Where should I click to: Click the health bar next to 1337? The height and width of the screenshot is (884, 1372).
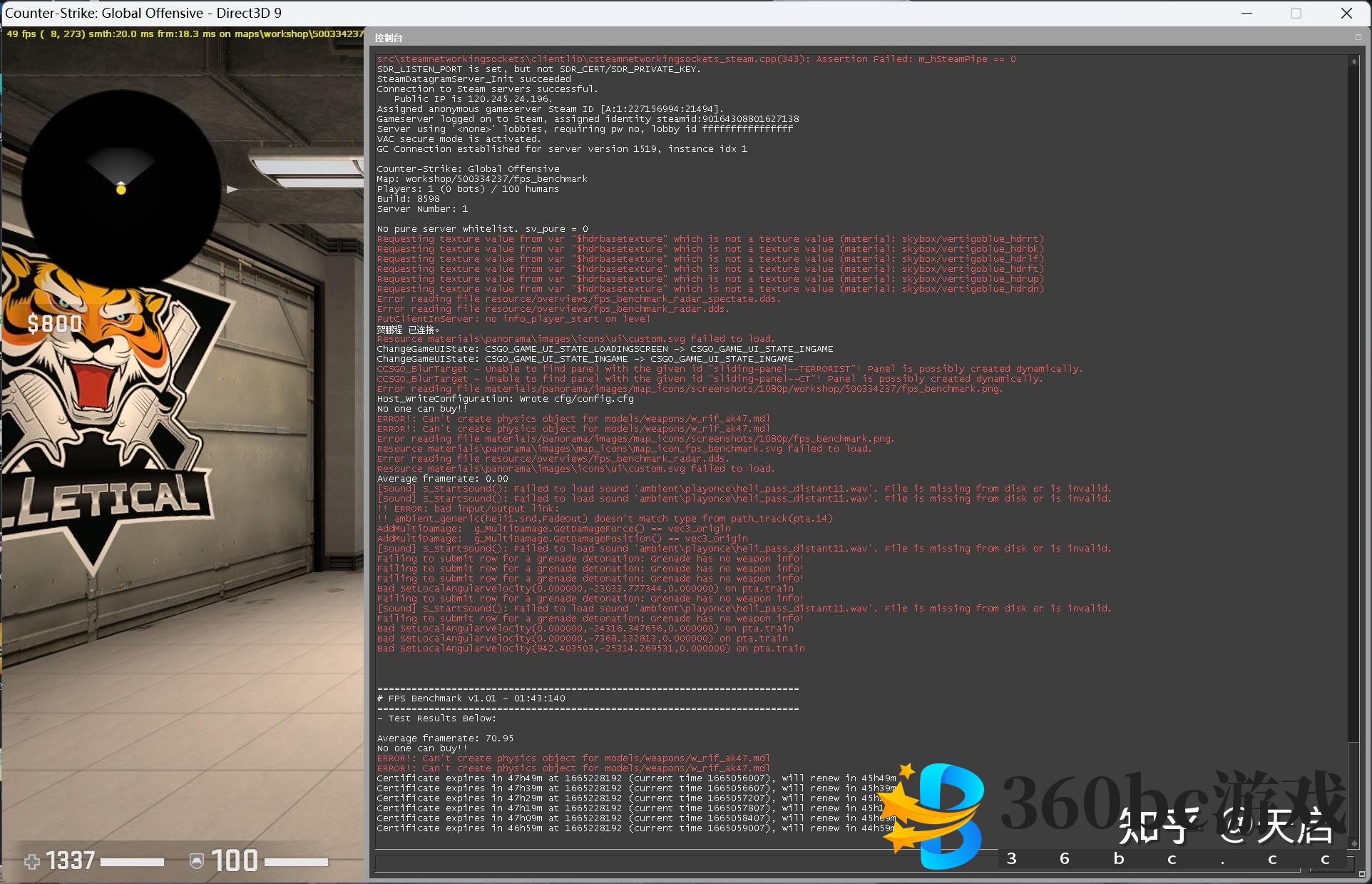coord(132,862)
